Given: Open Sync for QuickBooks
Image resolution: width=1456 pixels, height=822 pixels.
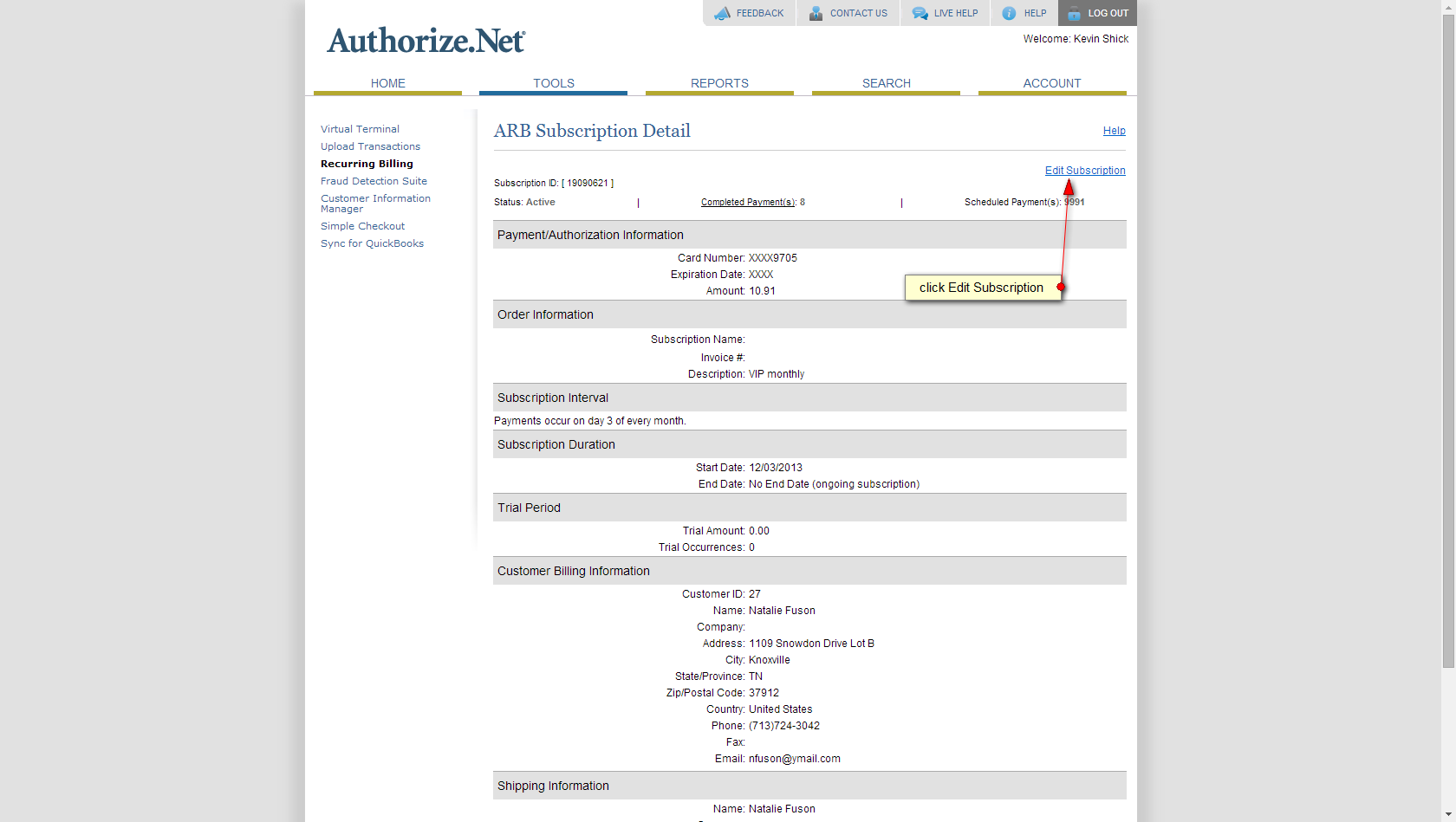Looking at the screenshot, I should pos(372,243).
